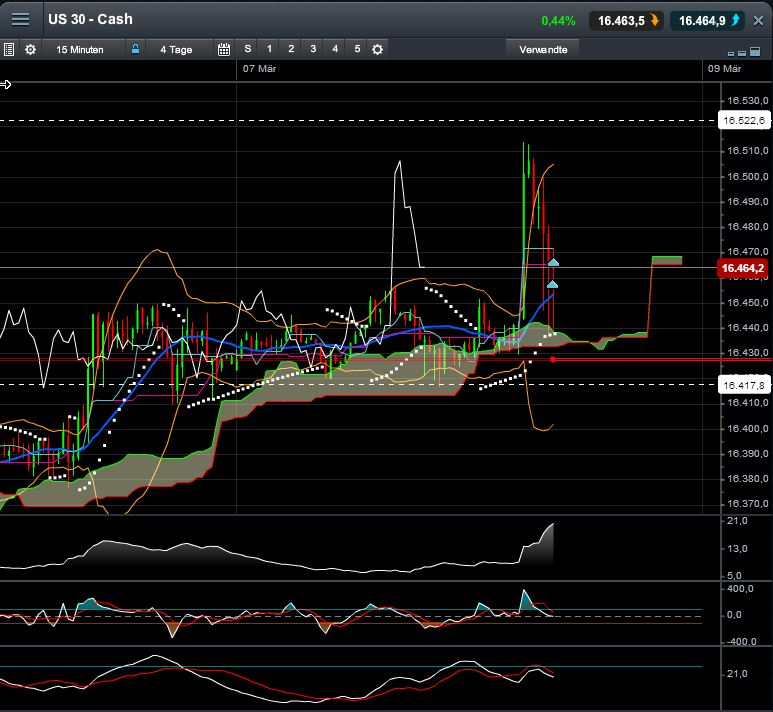Switch to chart preset 3

[x=313, y=49]
